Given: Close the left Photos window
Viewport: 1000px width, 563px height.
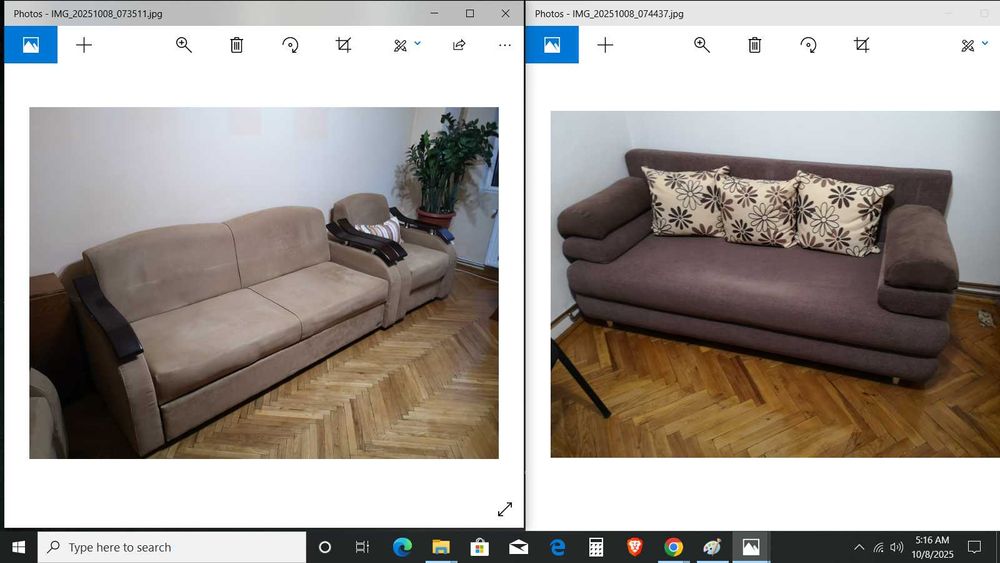Looking at the screenshot, I should pyautogui.click(x=506, y=13).
